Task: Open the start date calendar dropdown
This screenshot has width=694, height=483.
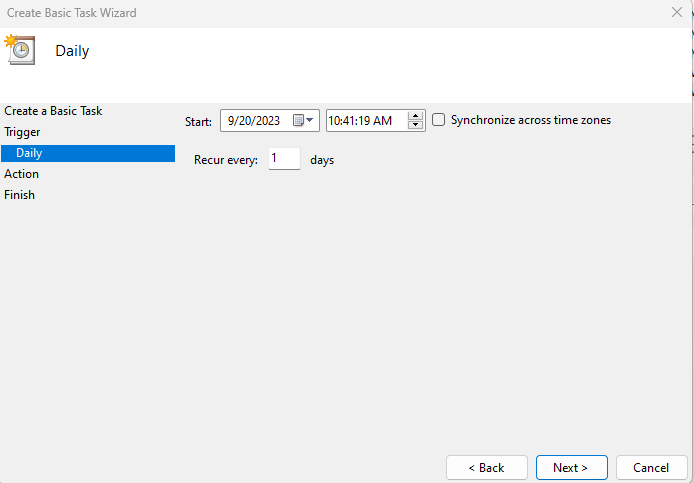Action: tap(304, 120)
